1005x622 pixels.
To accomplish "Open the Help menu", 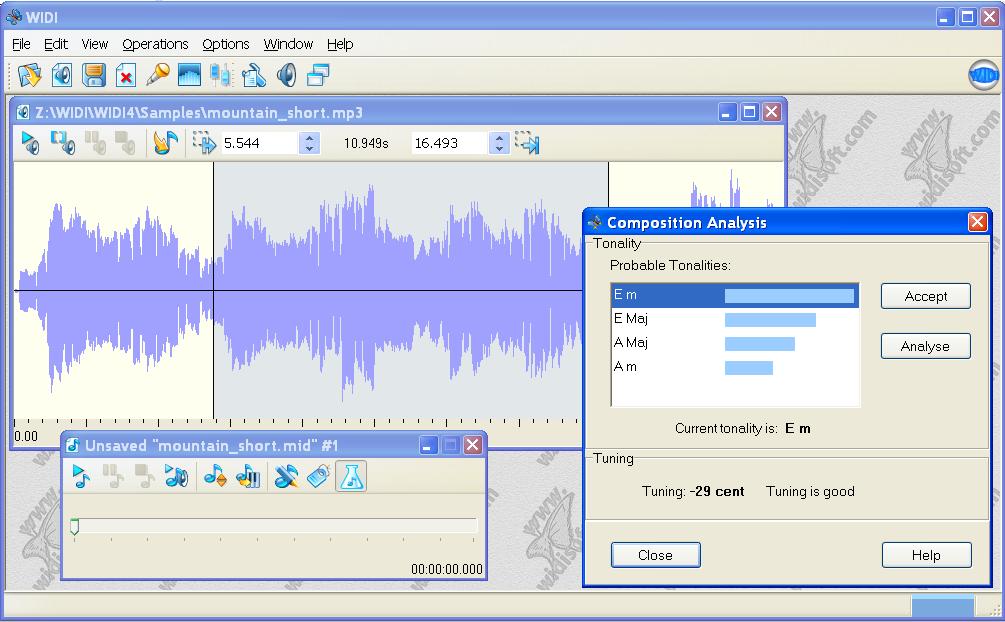I will pyautogui.click(x=340, y=44).
